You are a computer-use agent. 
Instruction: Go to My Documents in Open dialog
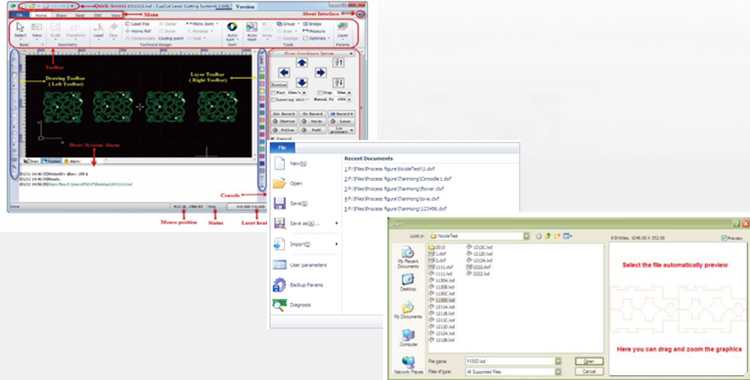point(408,310)
